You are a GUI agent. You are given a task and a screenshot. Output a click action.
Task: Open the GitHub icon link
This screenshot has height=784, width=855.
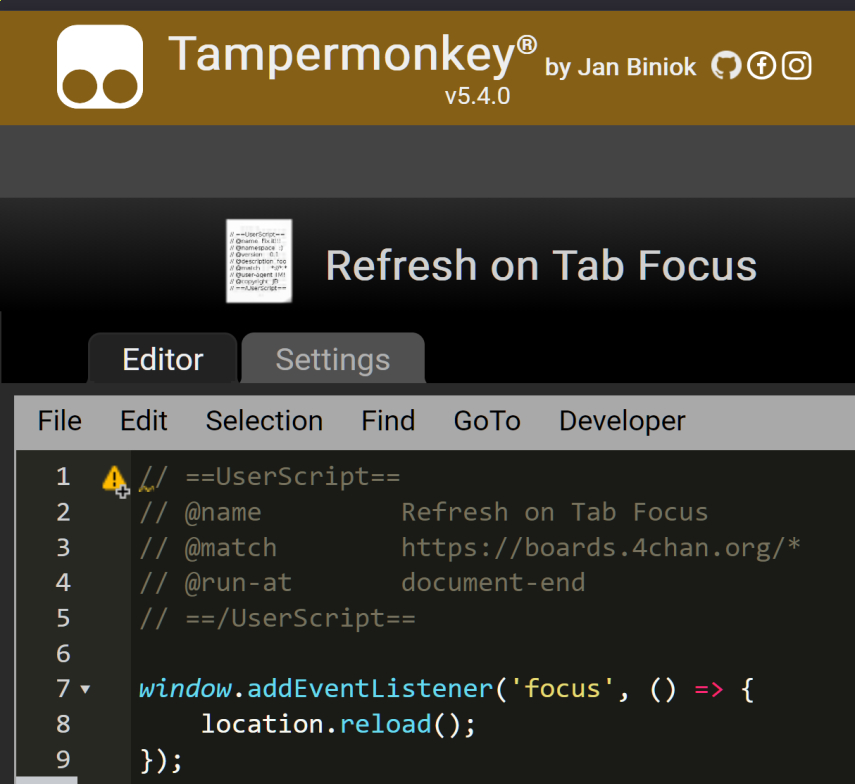[726, 66]
